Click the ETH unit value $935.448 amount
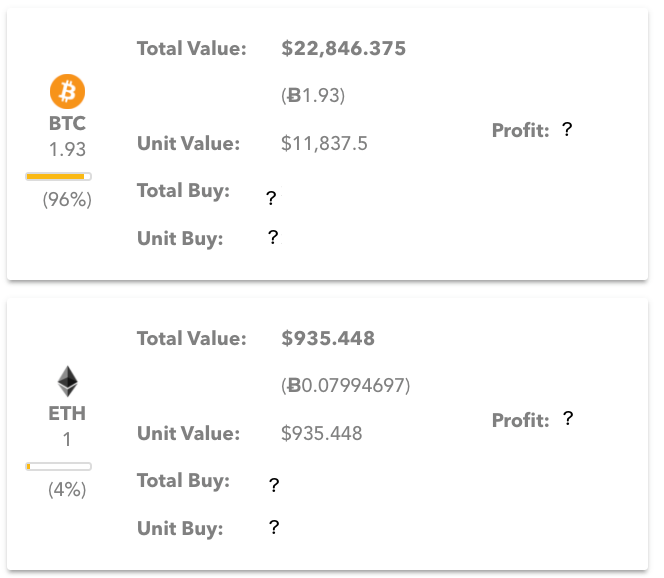 tap(321, 434)
